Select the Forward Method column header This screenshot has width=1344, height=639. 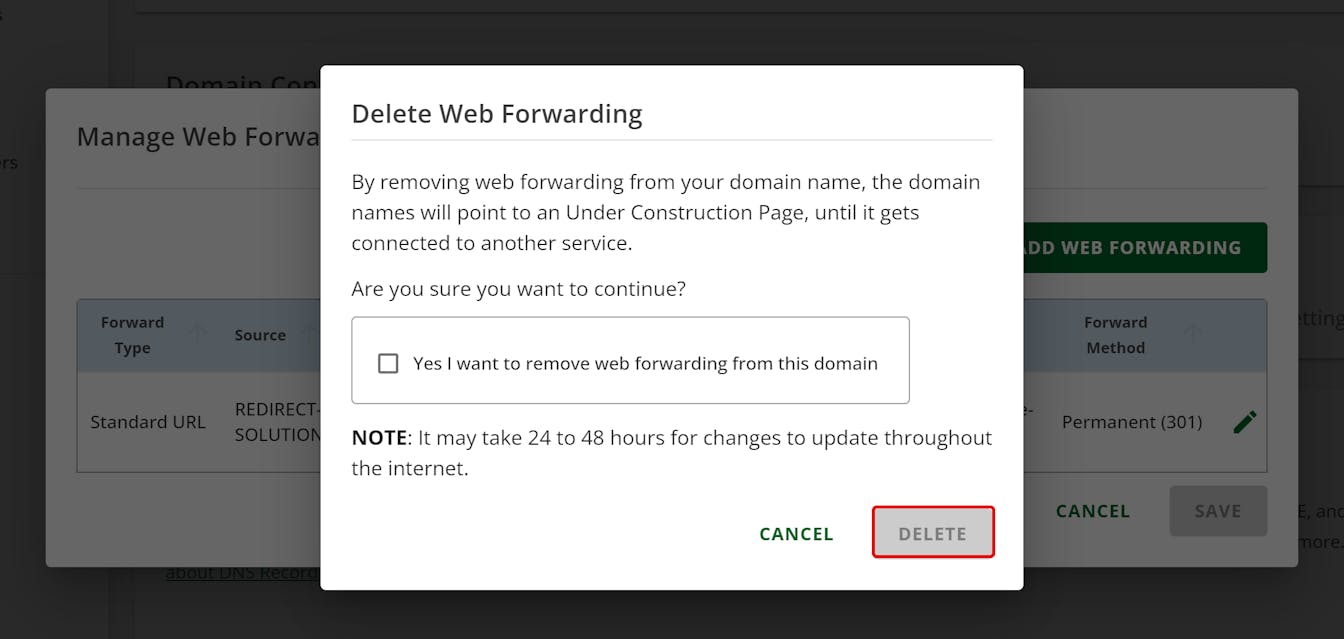click(x=1115, y=335)
